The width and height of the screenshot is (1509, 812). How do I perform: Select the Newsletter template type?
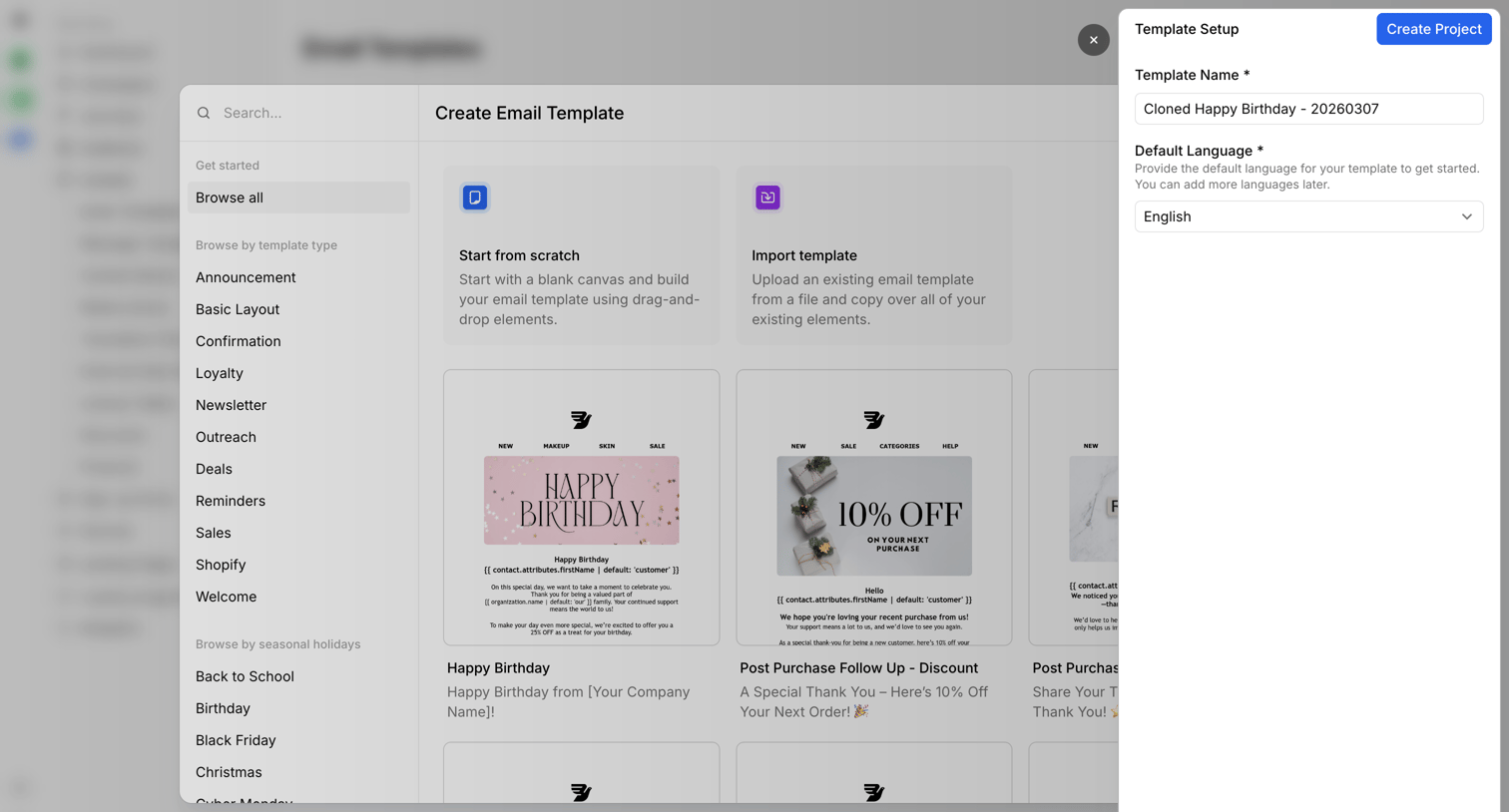coord(232,405)
